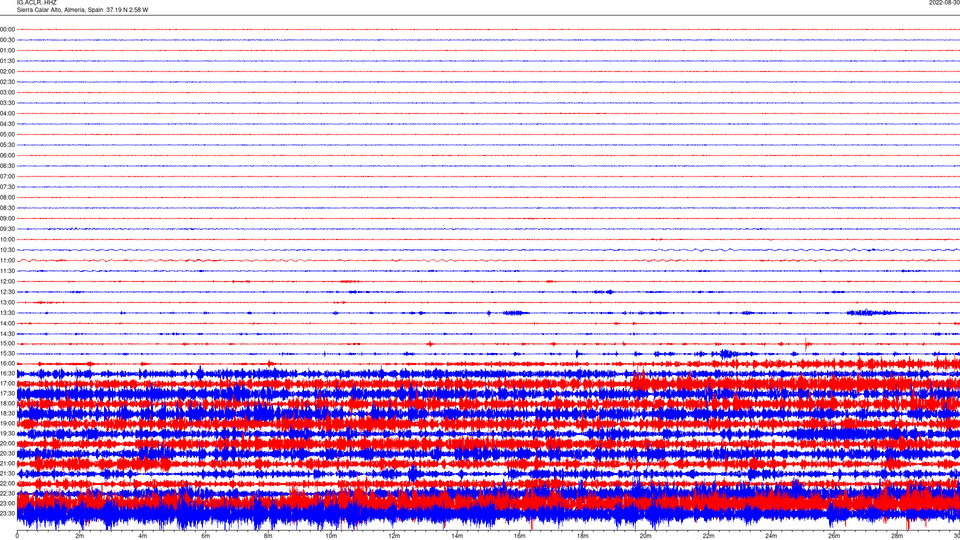This screenshot has width=960, height=540.
Task: Select the 02:00 time label
Action: (7, 72)
